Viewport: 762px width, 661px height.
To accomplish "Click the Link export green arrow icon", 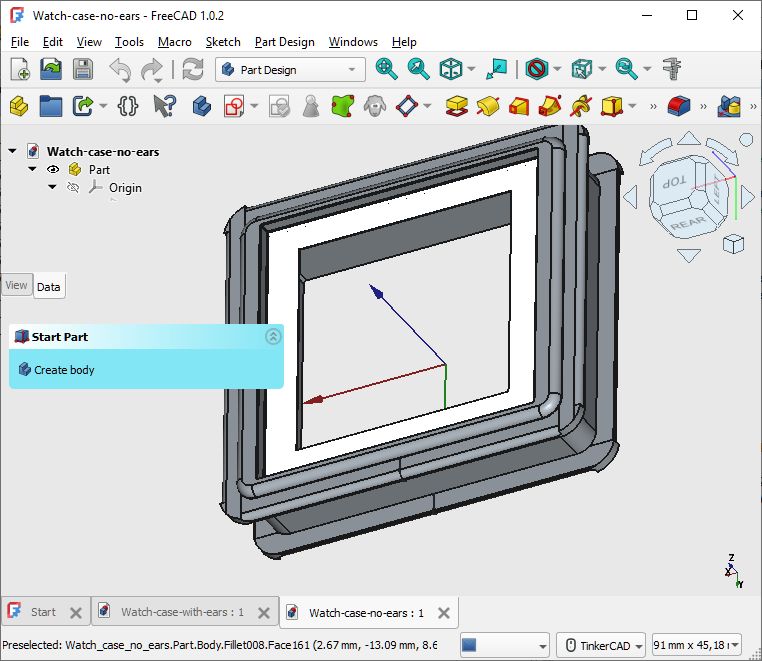I will 83,106.
